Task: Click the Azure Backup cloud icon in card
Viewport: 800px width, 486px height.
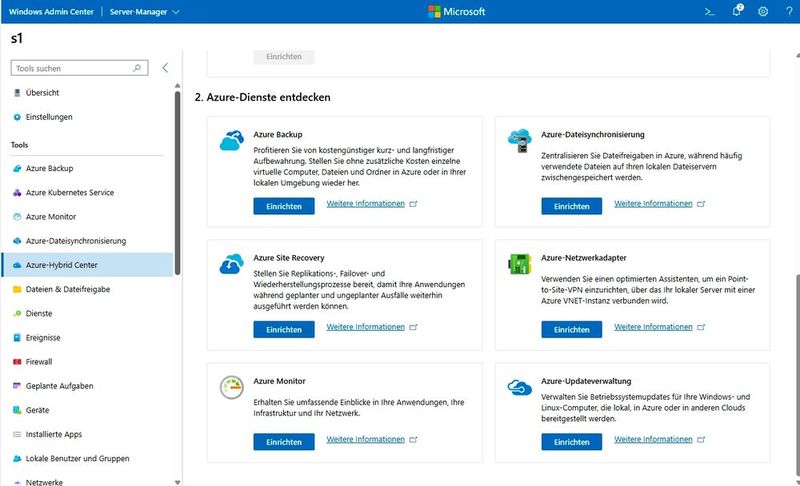Action: click(x=231, y=141)
